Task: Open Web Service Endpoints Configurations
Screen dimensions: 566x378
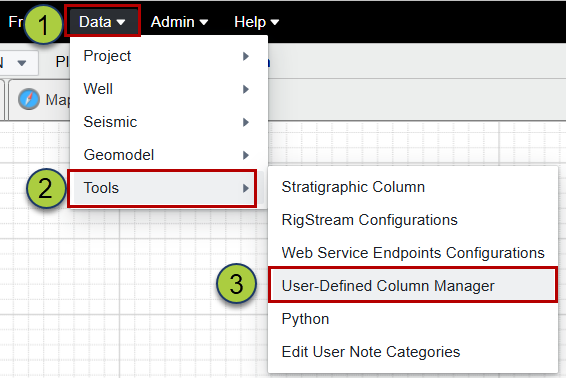Action: (x=413, y=253)
